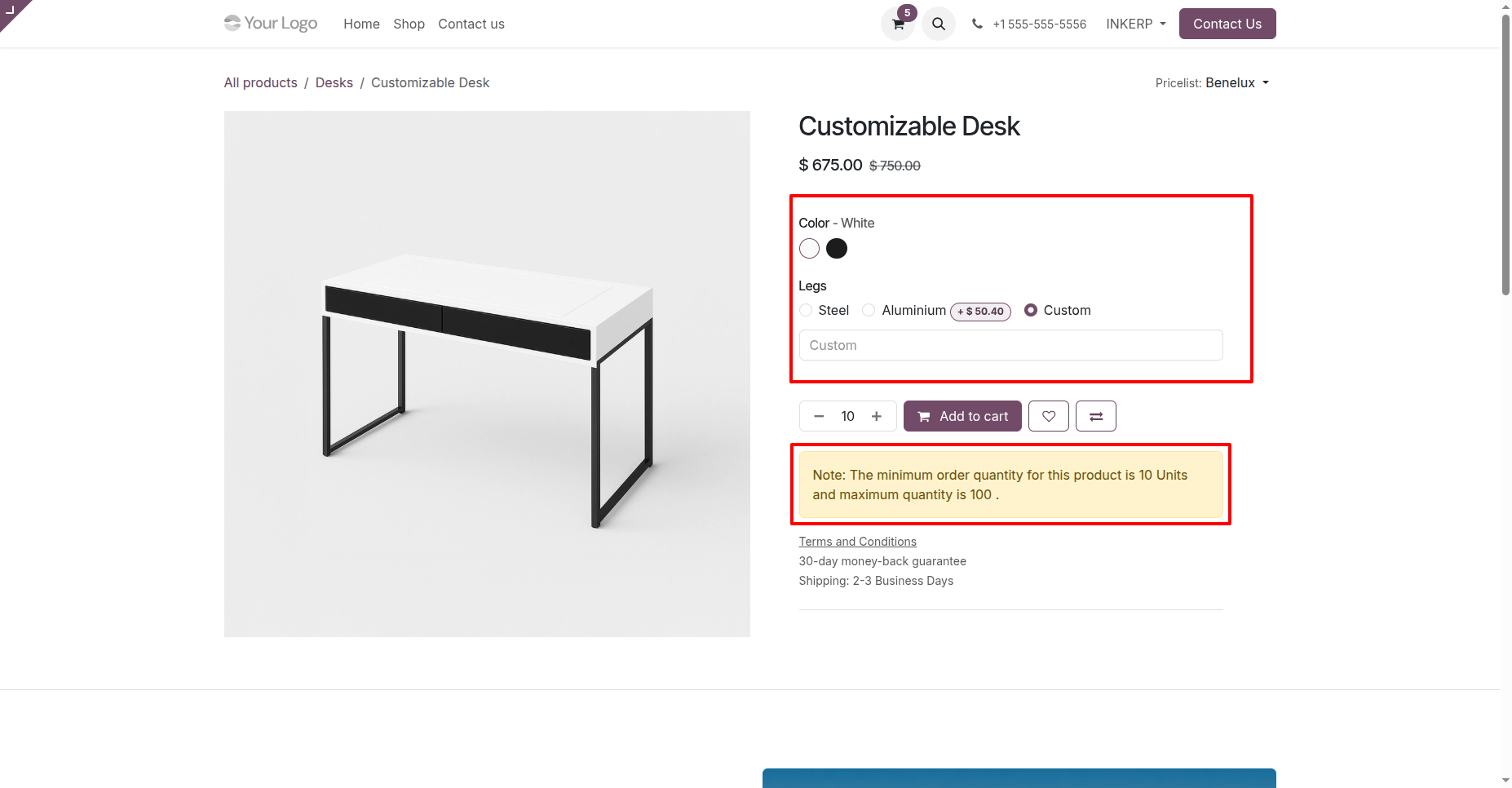
Task: Select Aluminium legs option
Action: pyautogui.click(x=869, y=310)
